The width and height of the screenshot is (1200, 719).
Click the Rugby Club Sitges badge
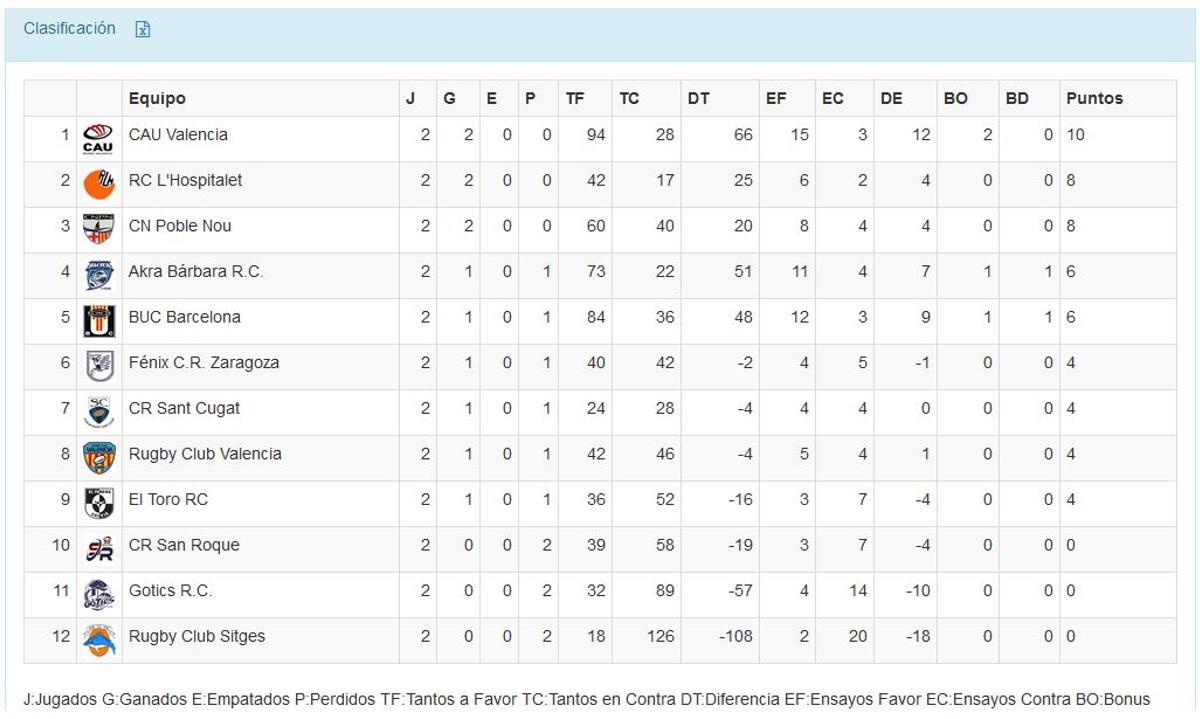97,636
